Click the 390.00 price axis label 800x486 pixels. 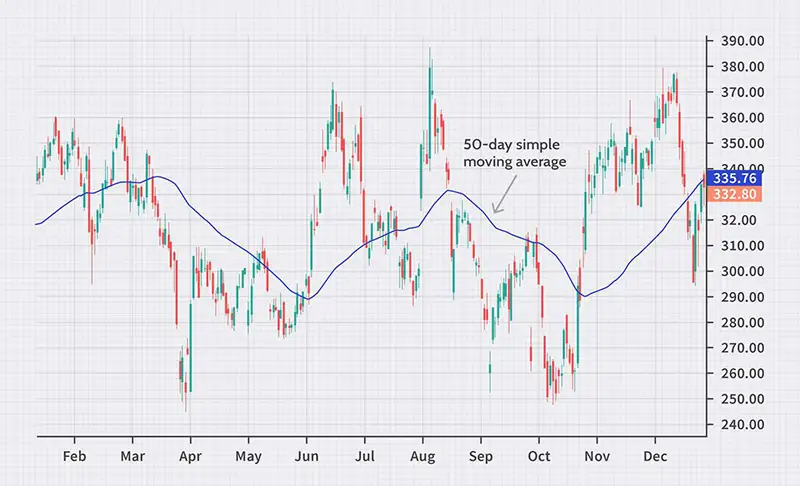coord(742,41)
